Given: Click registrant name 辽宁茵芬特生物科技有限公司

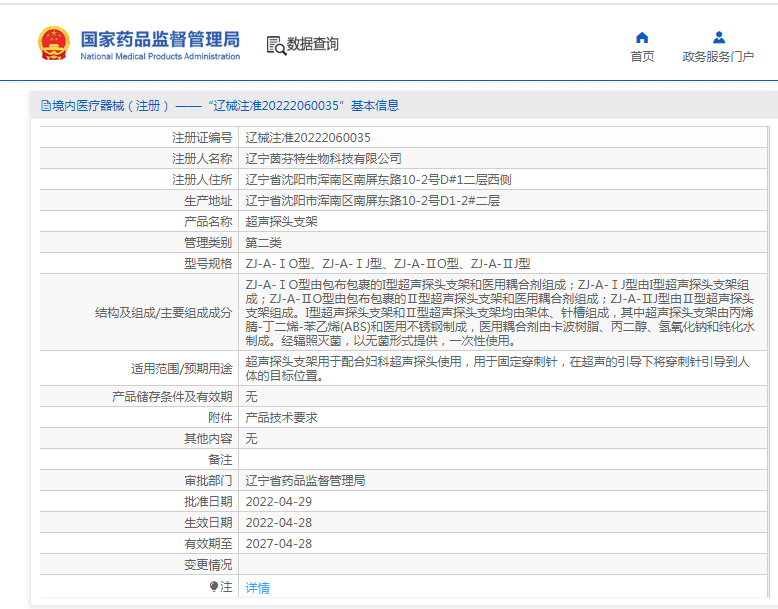Looking at the screenshot, I should [x=323, y=158].
